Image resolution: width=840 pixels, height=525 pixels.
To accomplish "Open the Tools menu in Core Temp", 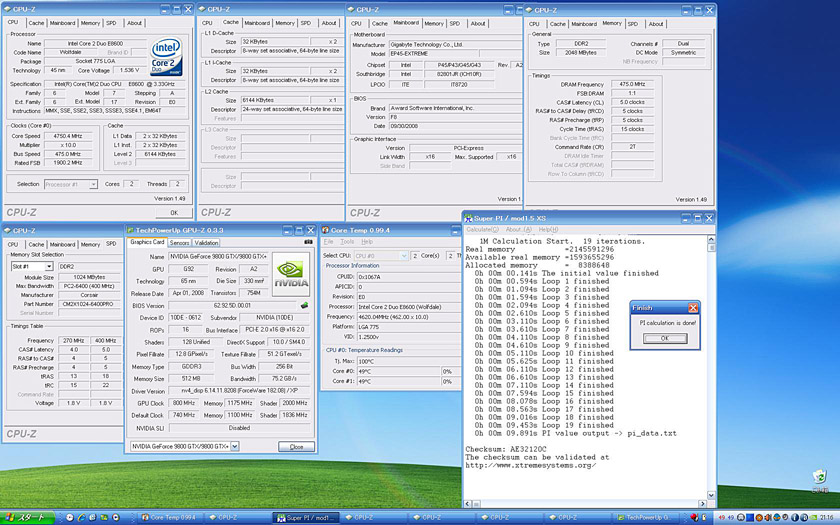I will click(347, 242).
